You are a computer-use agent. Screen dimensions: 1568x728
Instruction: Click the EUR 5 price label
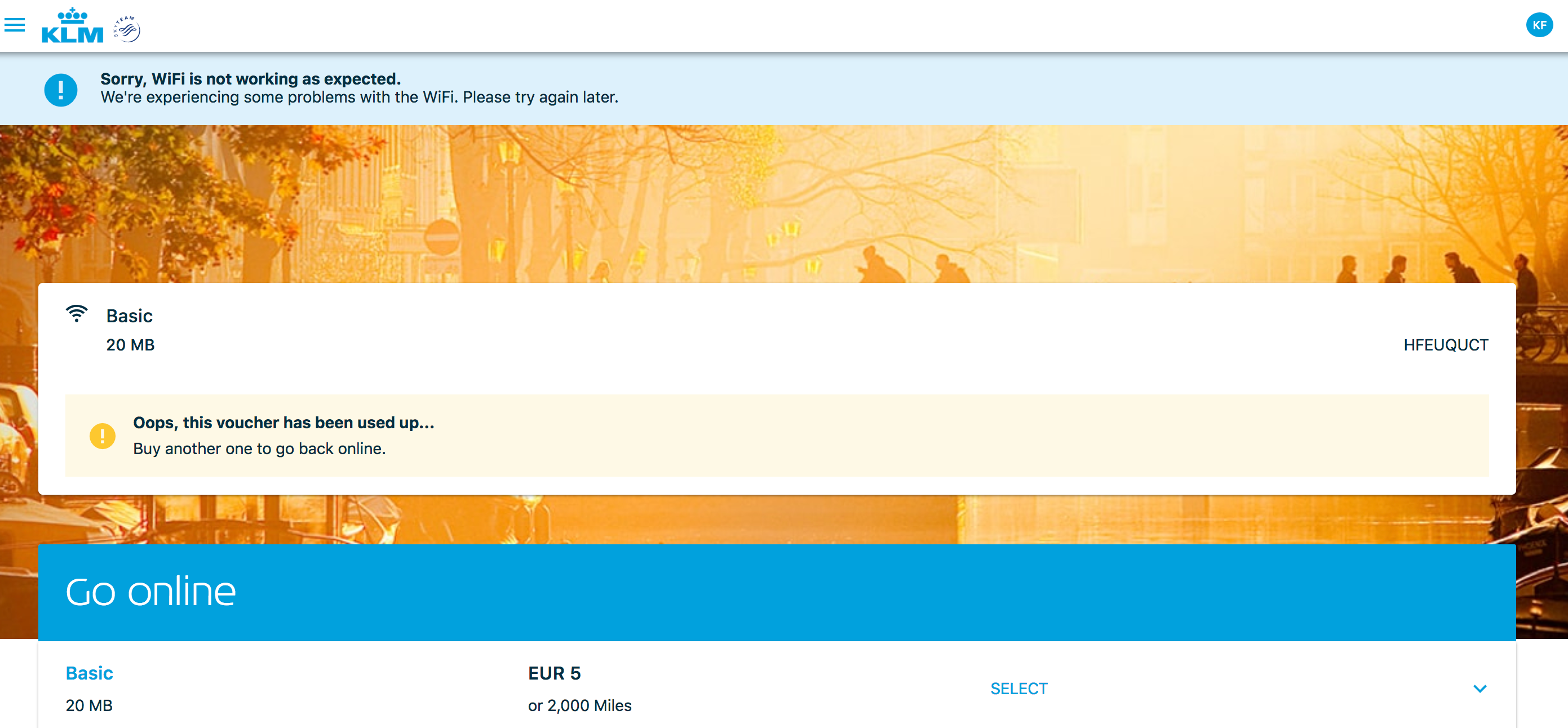[554, 673]
